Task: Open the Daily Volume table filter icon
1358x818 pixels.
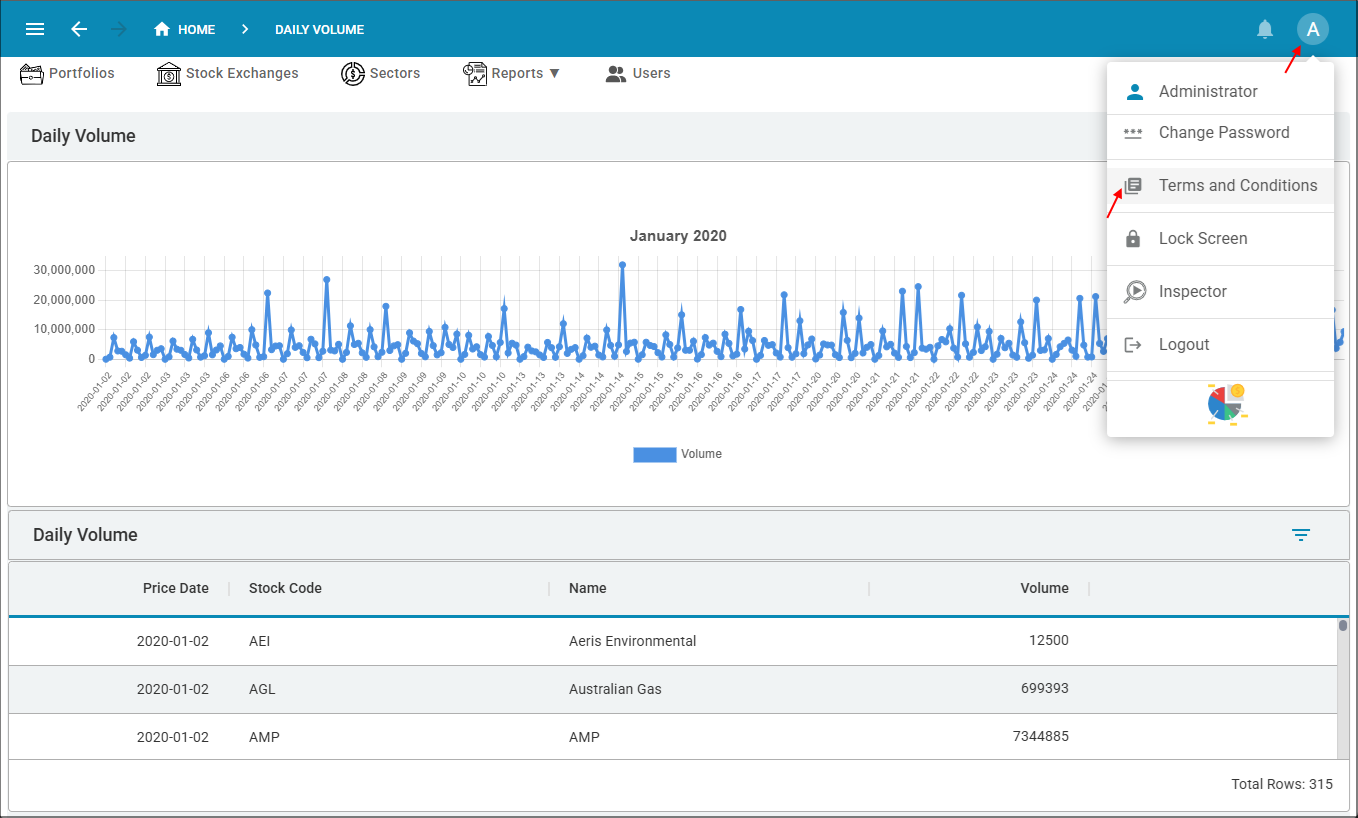Action: point(1300,535)
